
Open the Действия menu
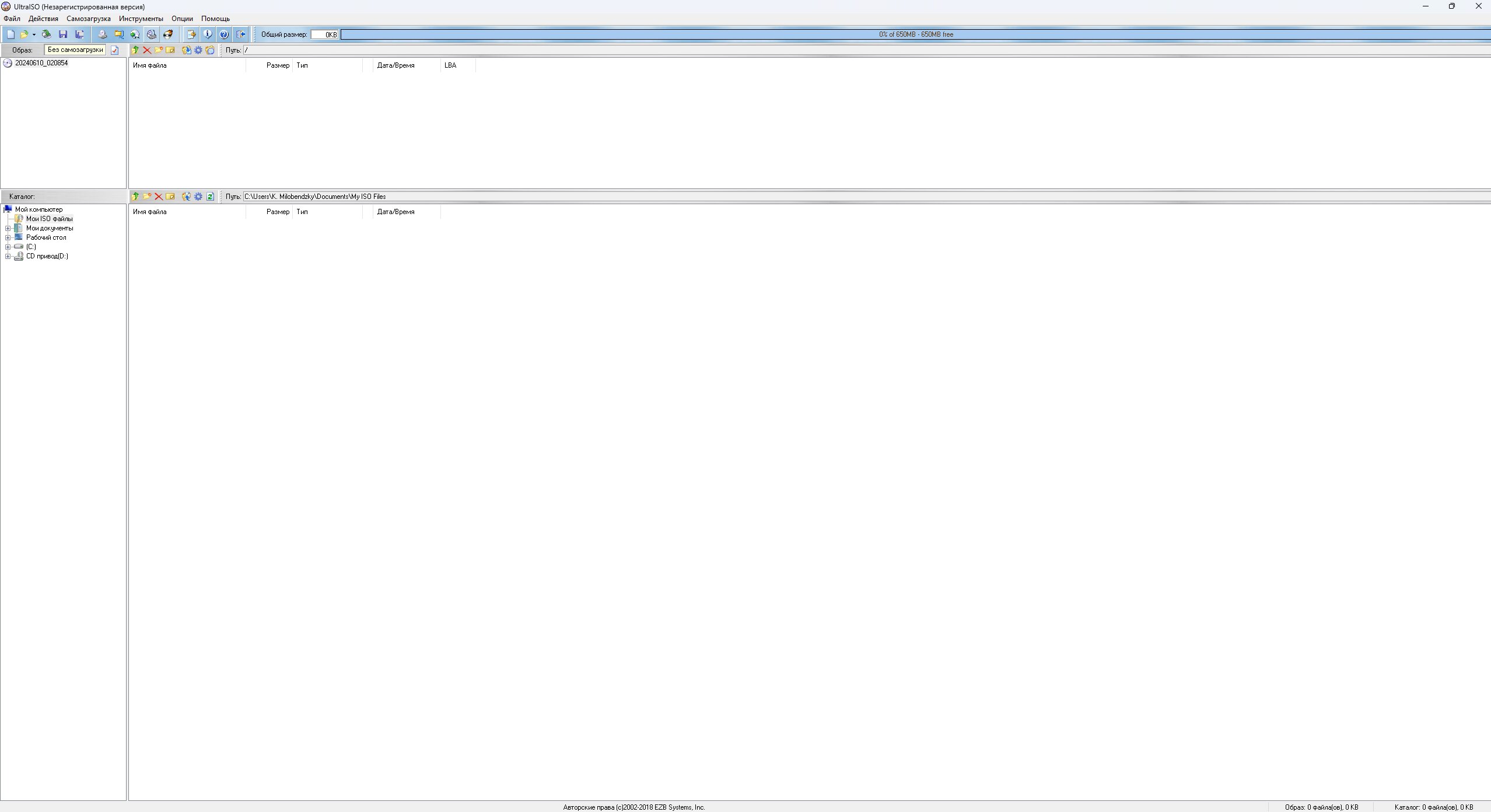pos(43,19)
